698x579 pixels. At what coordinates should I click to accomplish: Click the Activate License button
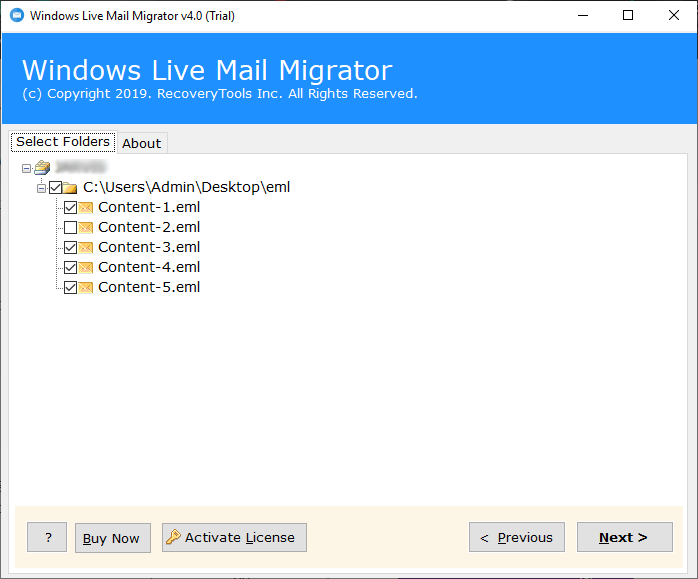point(234,537)
